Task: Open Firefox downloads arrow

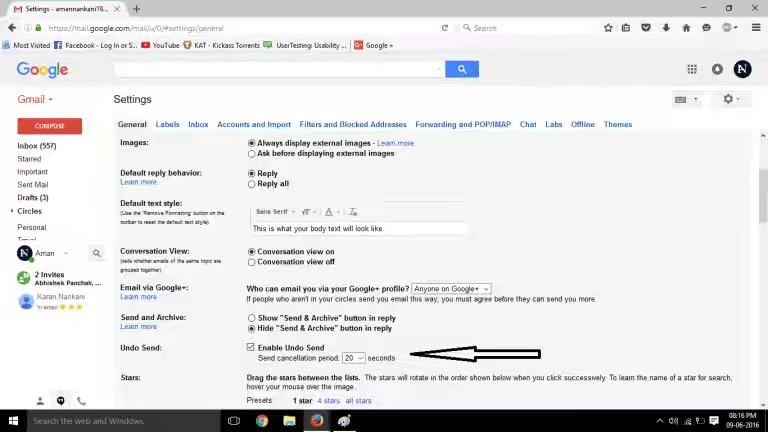Action: (x=666, y=28)
